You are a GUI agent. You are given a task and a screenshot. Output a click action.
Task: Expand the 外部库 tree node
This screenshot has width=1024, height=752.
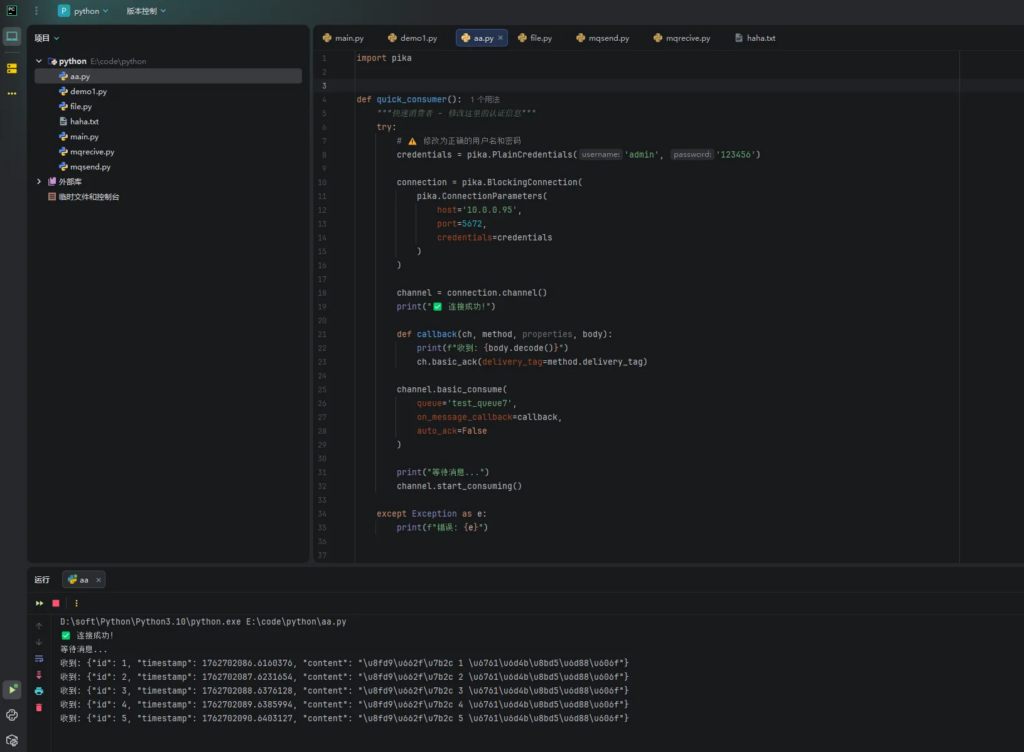pyautogui.click(x=39, y=182)
